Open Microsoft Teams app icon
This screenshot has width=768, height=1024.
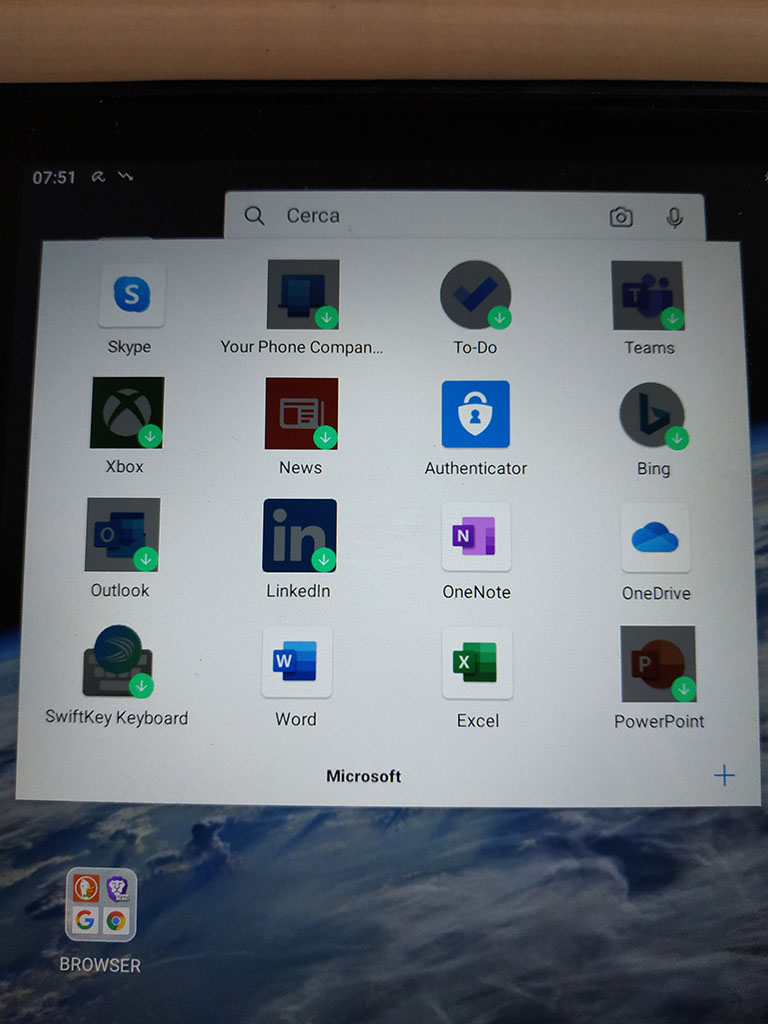click(648, 295)
